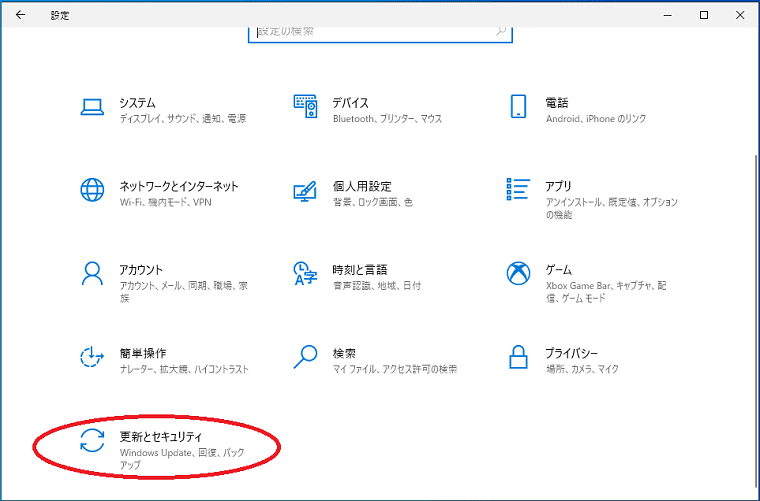Open ゲーム settings heading
The image size is (760, 501).
coord(558,270)
